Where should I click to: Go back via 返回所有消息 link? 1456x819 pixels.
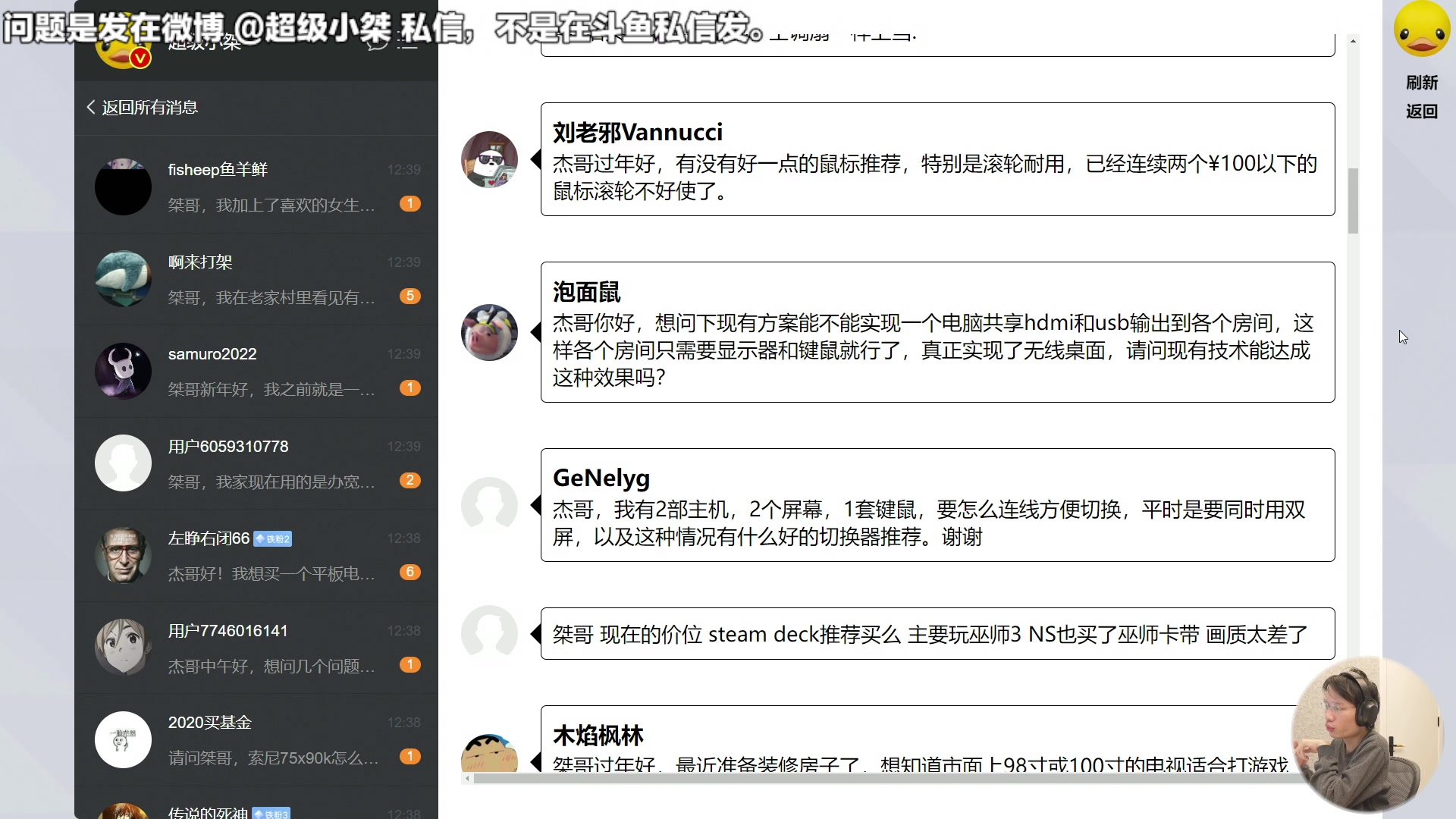coord(150,108)
